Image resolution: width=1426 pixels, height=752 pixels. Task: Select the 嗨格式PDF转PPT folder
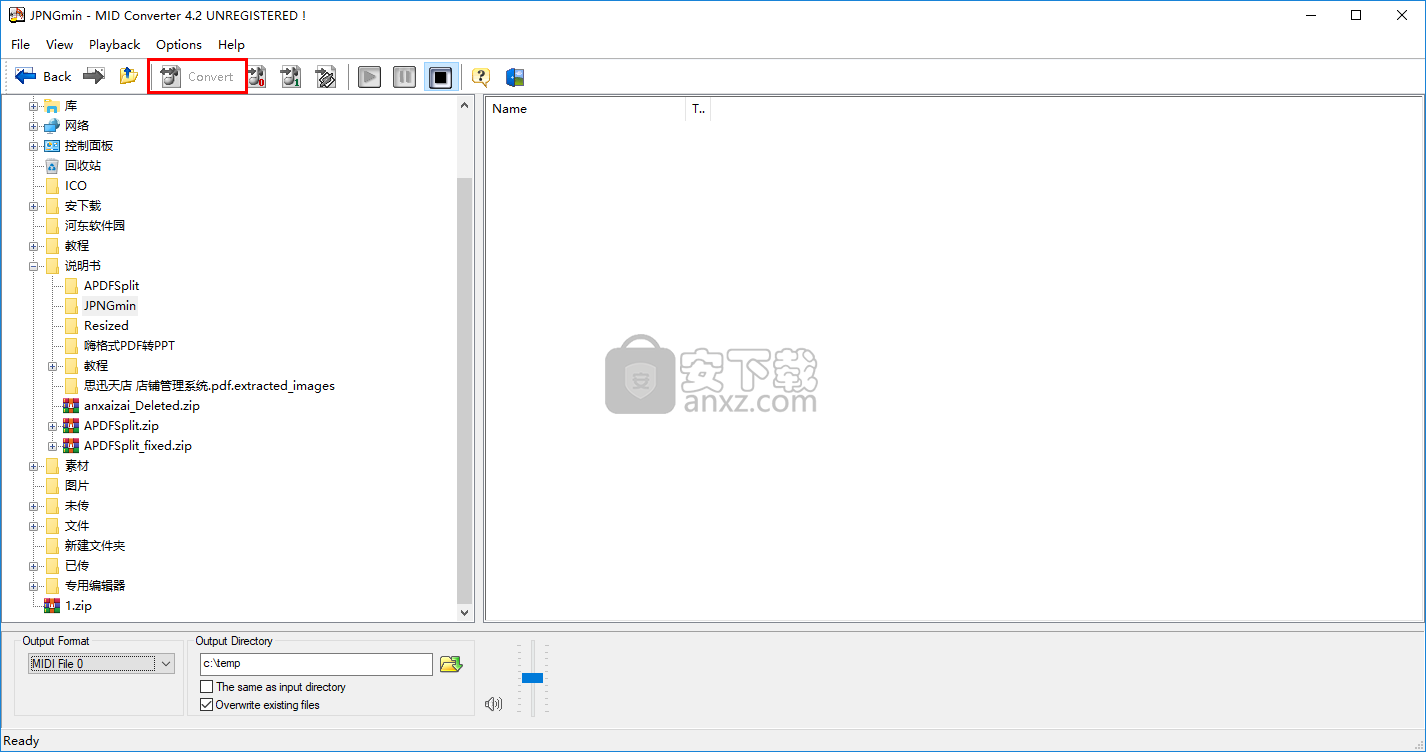tap(129, 346)
